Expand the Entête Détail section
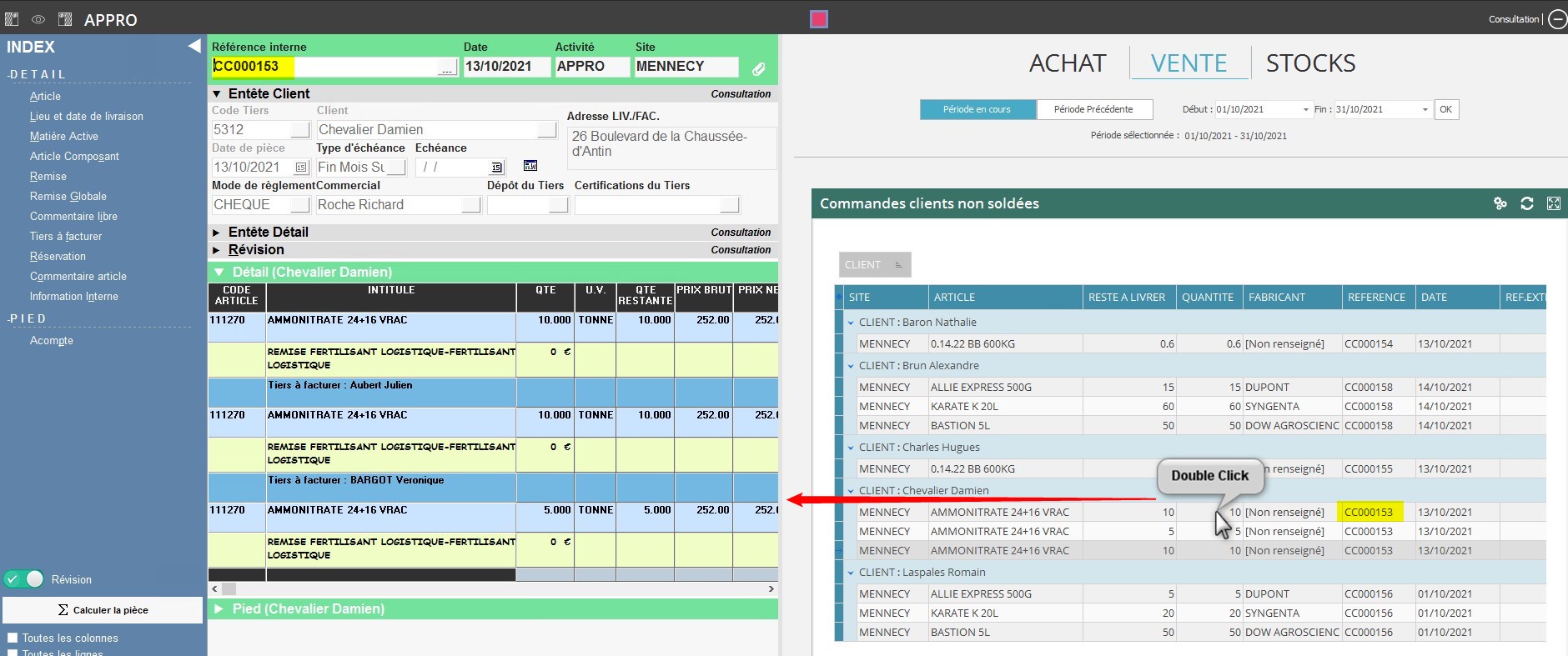The height and width of the screenshot is (656, 1568). (x=217, y=233)
